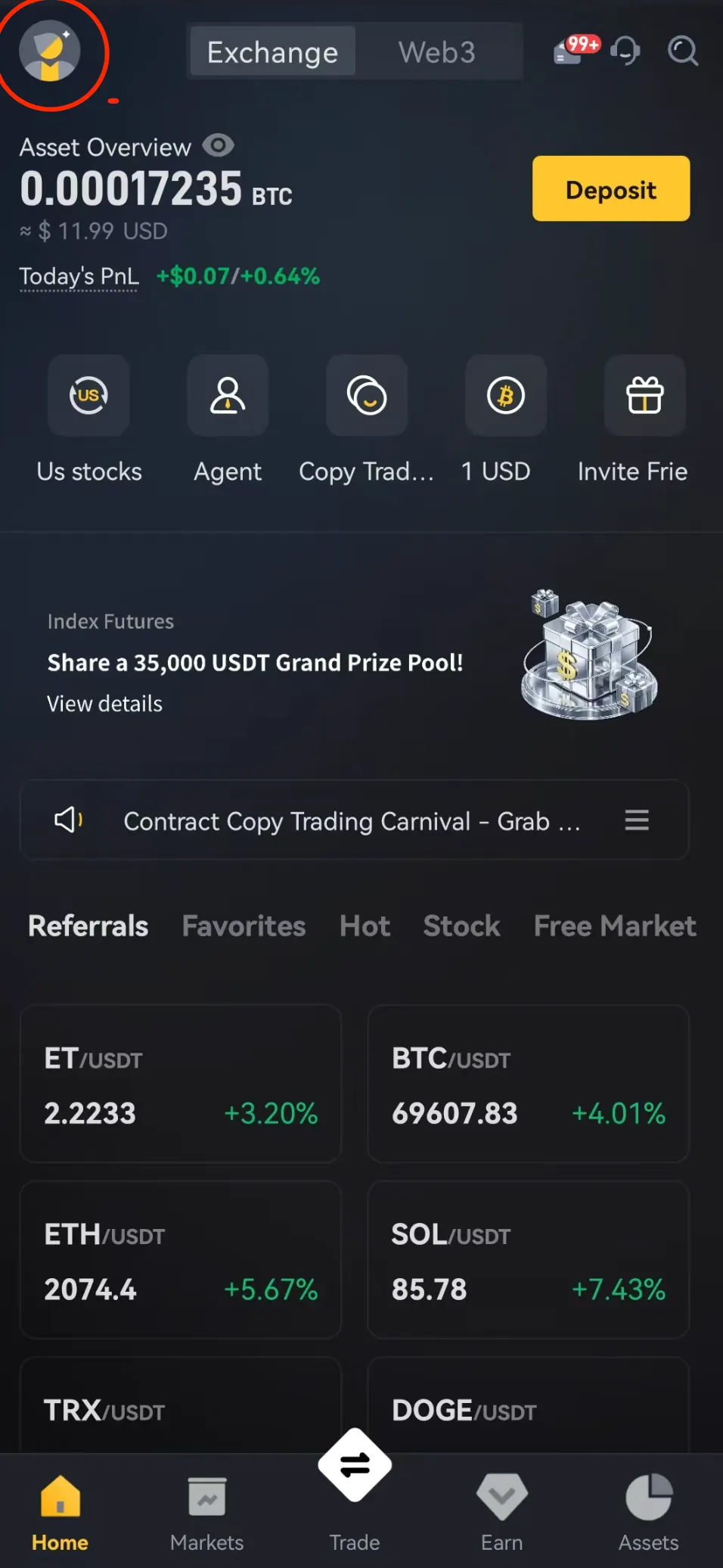Open the Us stocks shortcut icon
This screenshot has width=723, height=1568.
[88, 395]
